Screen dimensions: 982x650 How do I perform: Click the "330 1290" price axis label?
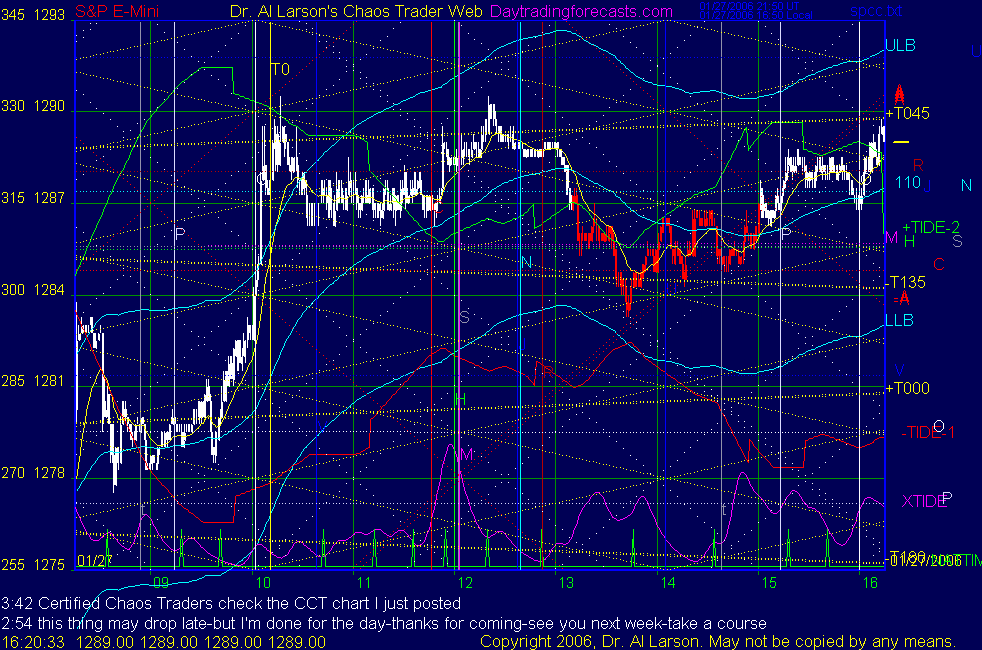[33, 106]
